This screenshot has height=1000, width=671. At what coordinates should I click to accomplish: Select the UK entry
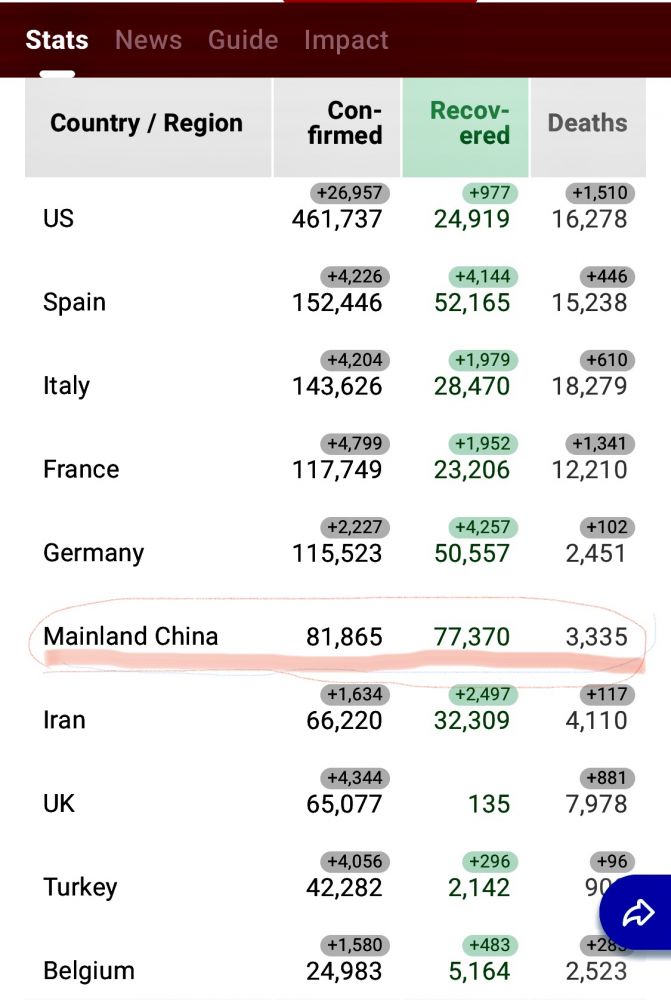coord(59,804)
